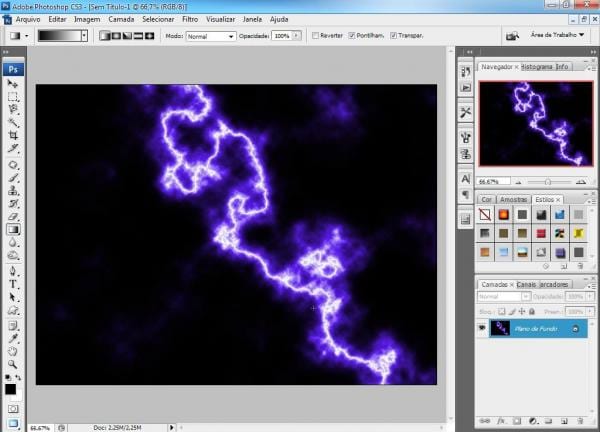Toggle Quick Mask mode
Screen dimensions: 600x432
[13, 409]
